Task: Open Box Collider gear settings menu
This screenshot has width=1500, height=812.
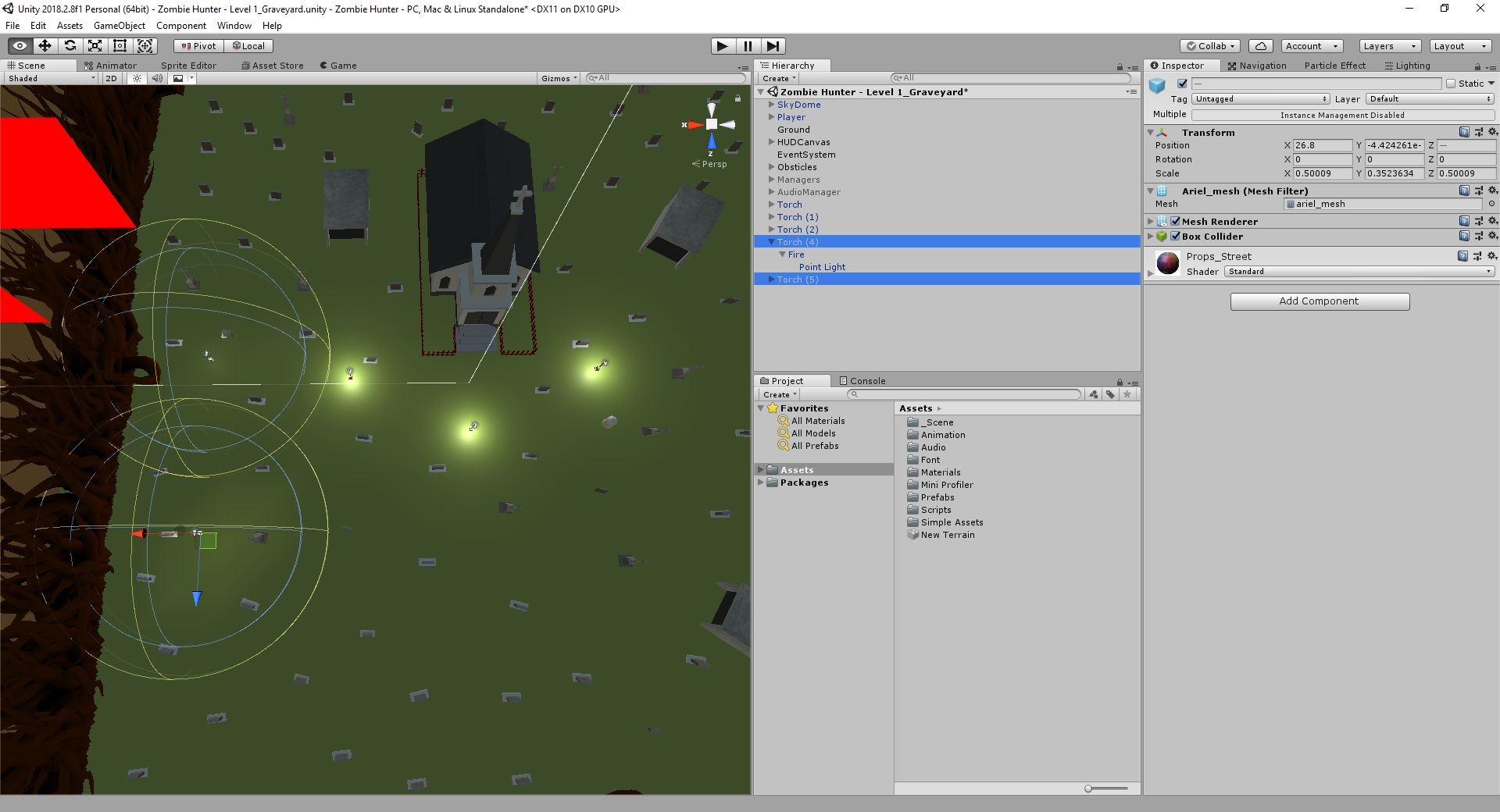Action: pyautogui.click(x=1492, y=236)
